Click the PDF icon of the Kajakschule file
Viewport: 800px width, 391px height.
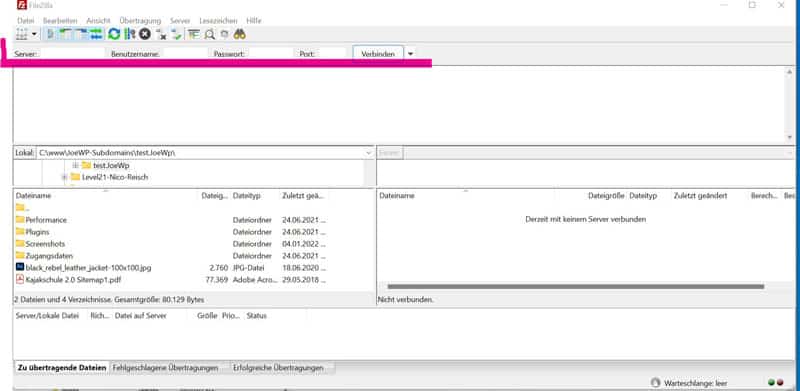click(x=20, y=279)
